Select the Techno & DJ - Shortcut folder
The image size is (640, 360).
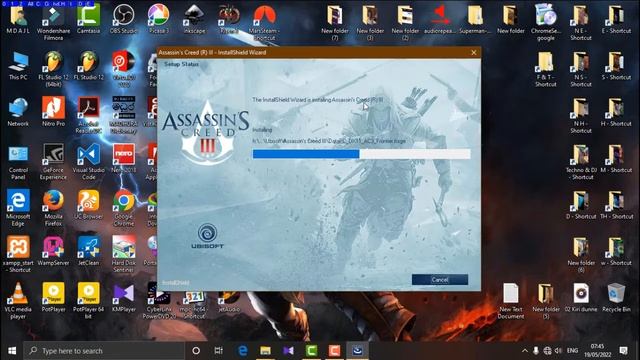[x=581, y=162]
